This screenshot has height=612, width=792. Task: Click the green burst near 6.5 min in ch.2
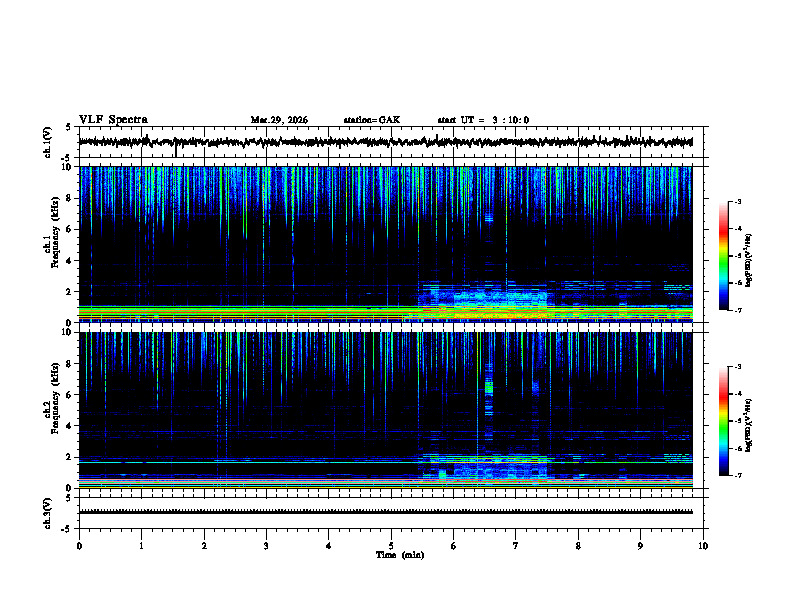click(488, 388)
